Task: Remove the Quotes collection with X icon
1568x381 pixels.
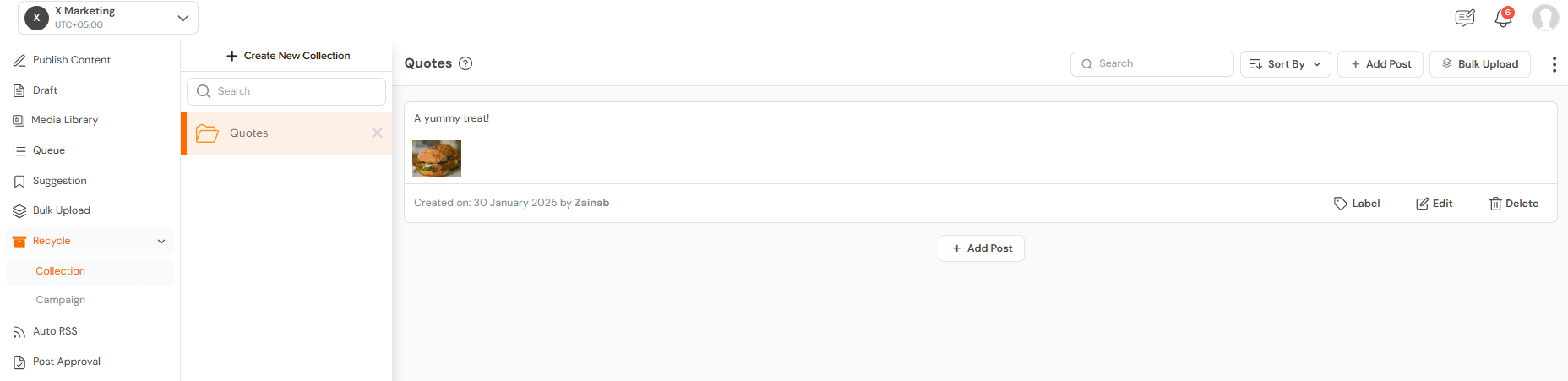Action: click(377, 133)
